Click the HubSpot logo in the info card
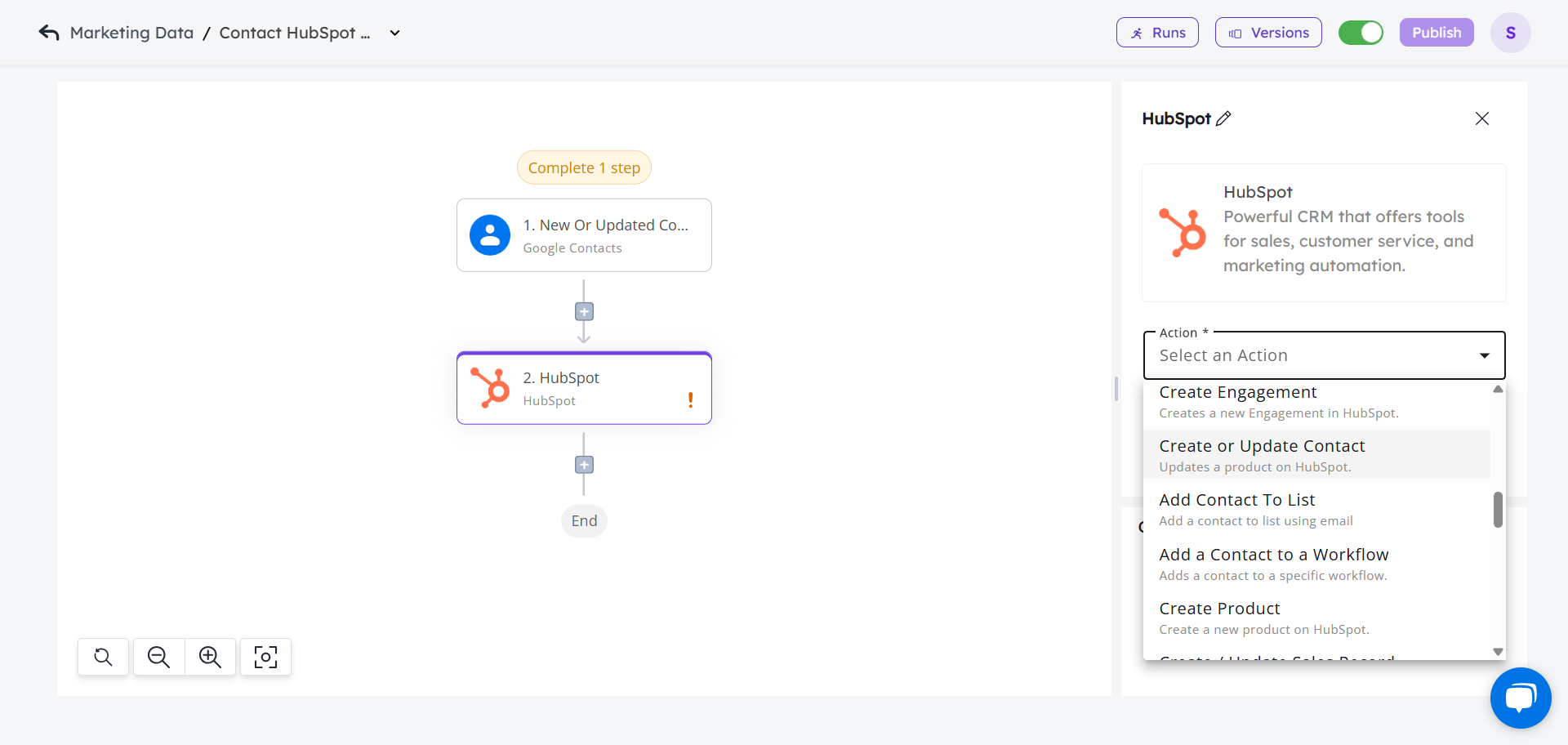 click(1183, 233)
